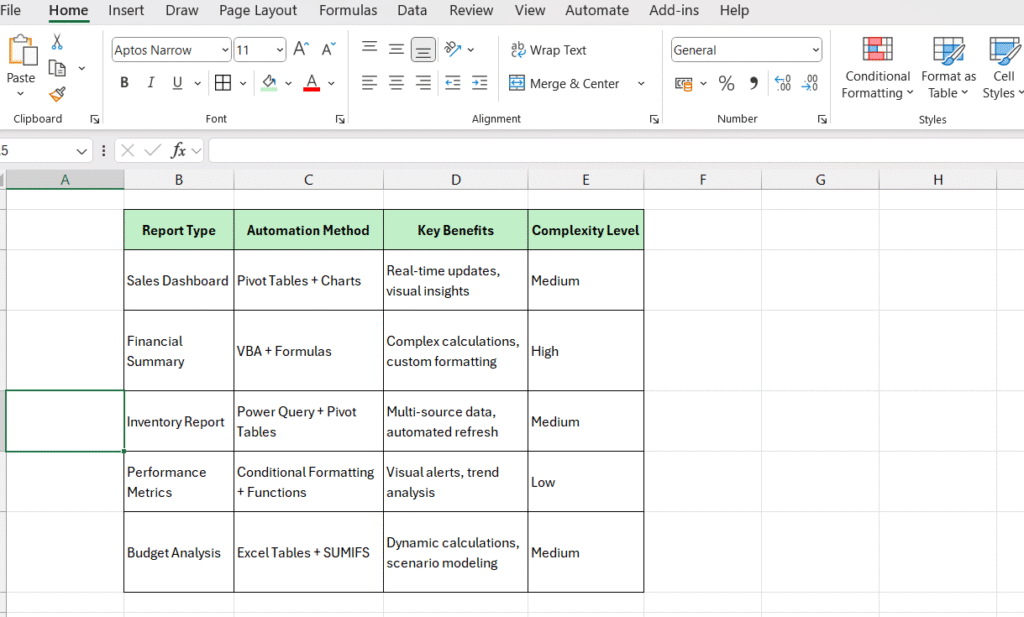Open the Number dialog launcher

click(822, 119)
